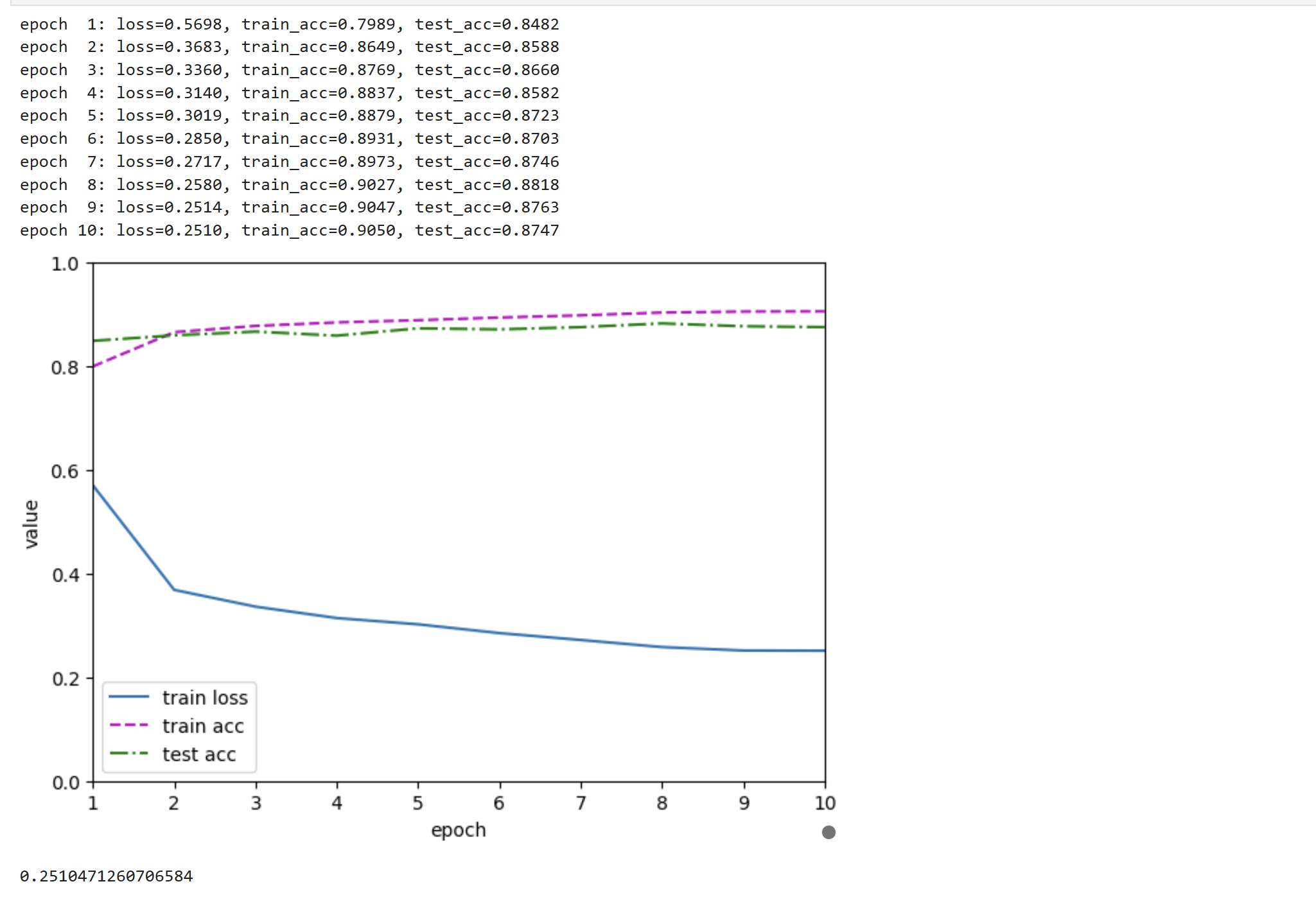Click the epoch 5 log line with test_acc=0.8723
Screen dimensions: 1316x902
point(289,116)
